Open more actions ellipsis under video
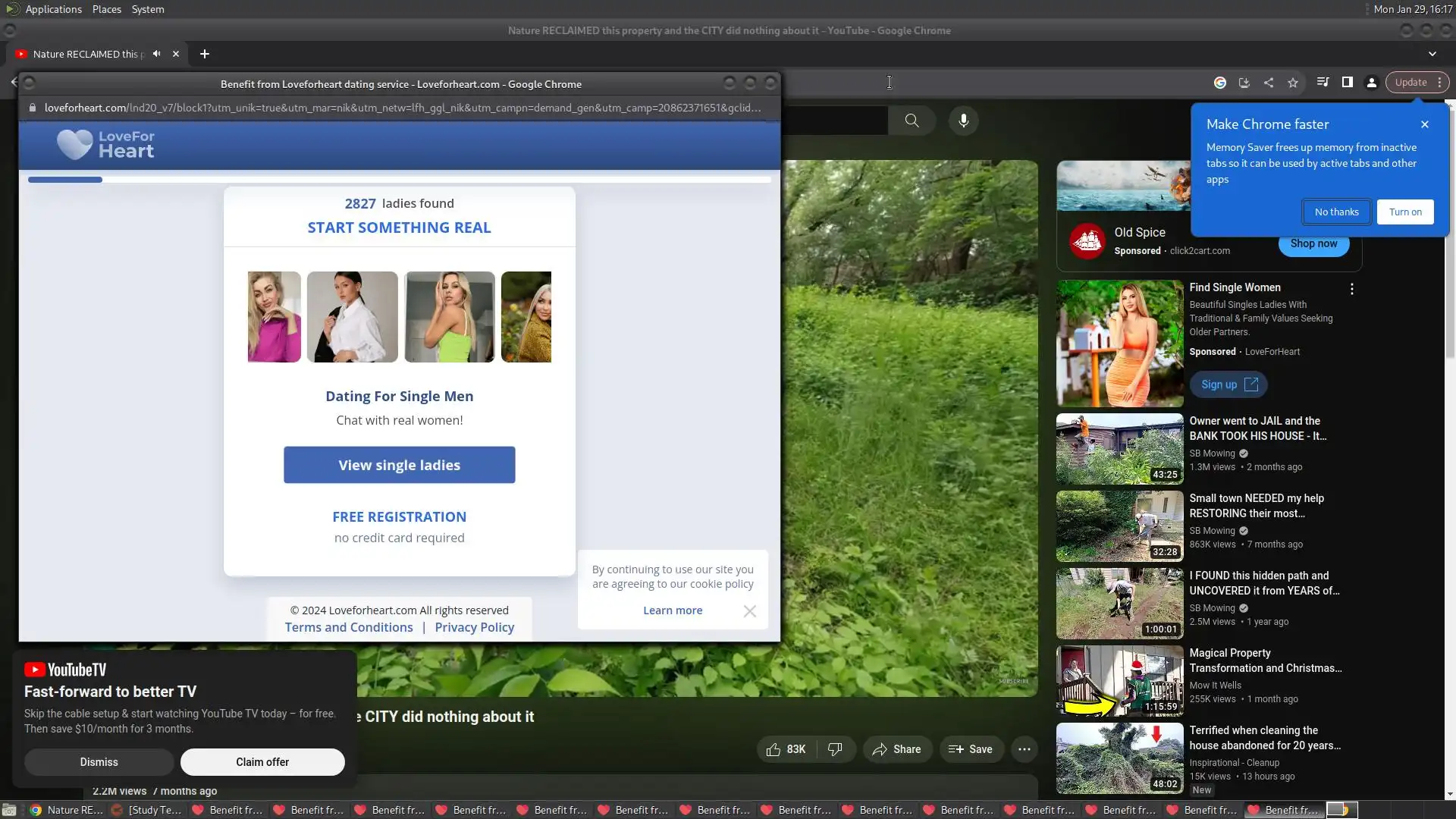This screenshot has width=1456, height=819. tap(1024, 749)
